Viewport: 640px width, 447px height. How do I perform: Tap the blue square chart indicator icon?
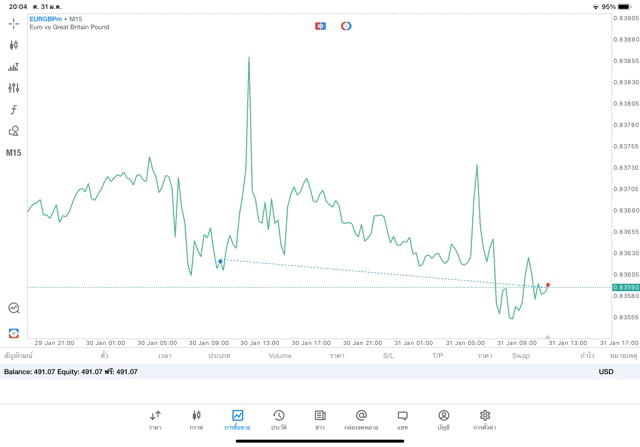(320, 26)
